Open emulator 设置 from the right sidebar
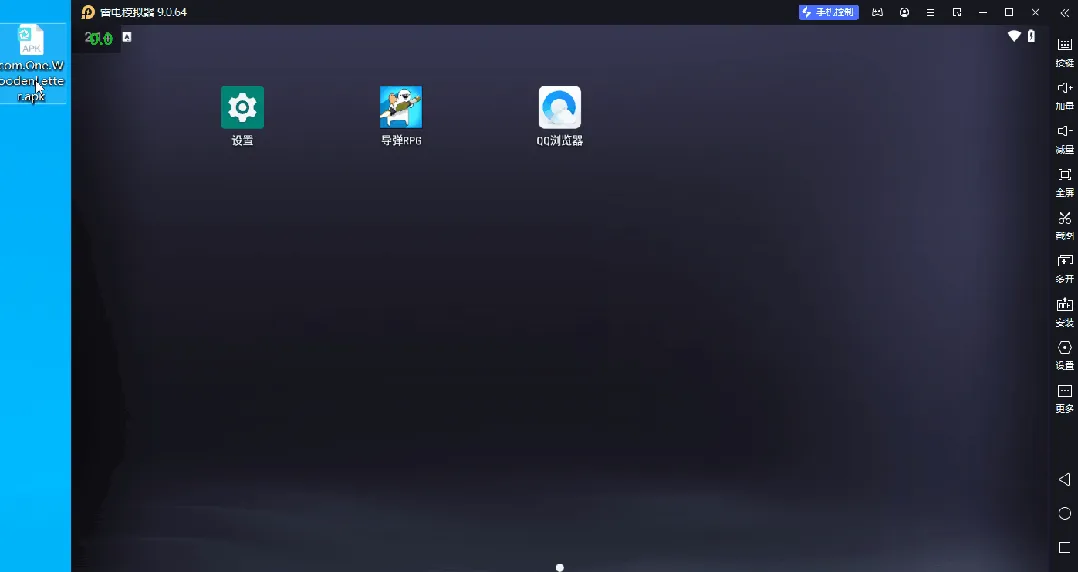1078x572 pixels. (x=1064, y=355)
